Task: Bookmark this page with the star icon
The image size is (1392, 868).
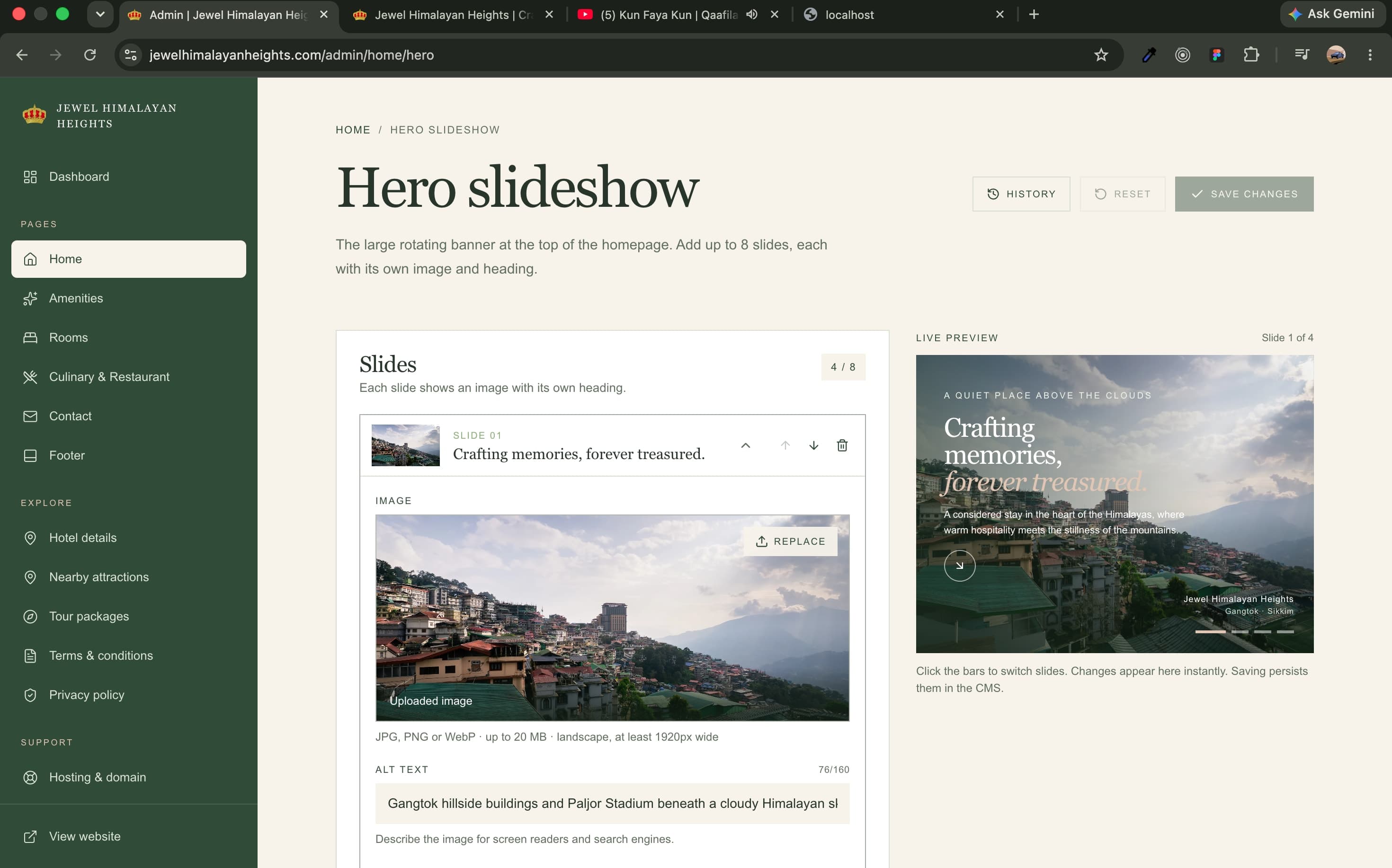Action: 1100,55
